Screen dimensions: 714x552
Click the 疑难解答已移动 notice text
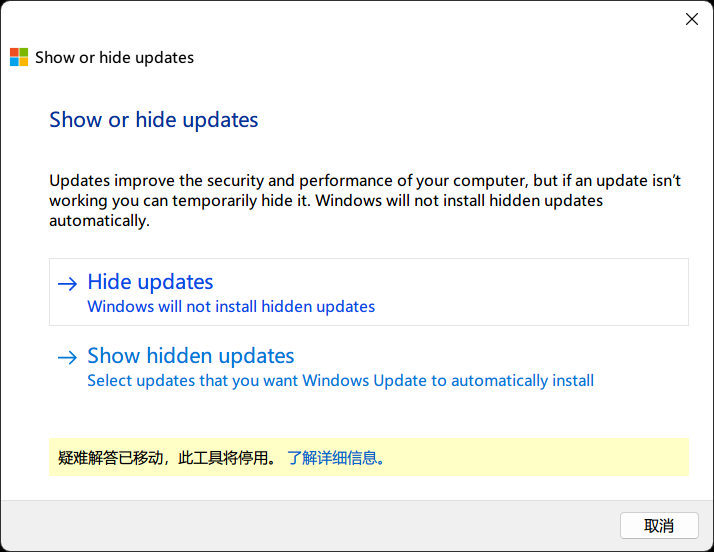(110, 458)
